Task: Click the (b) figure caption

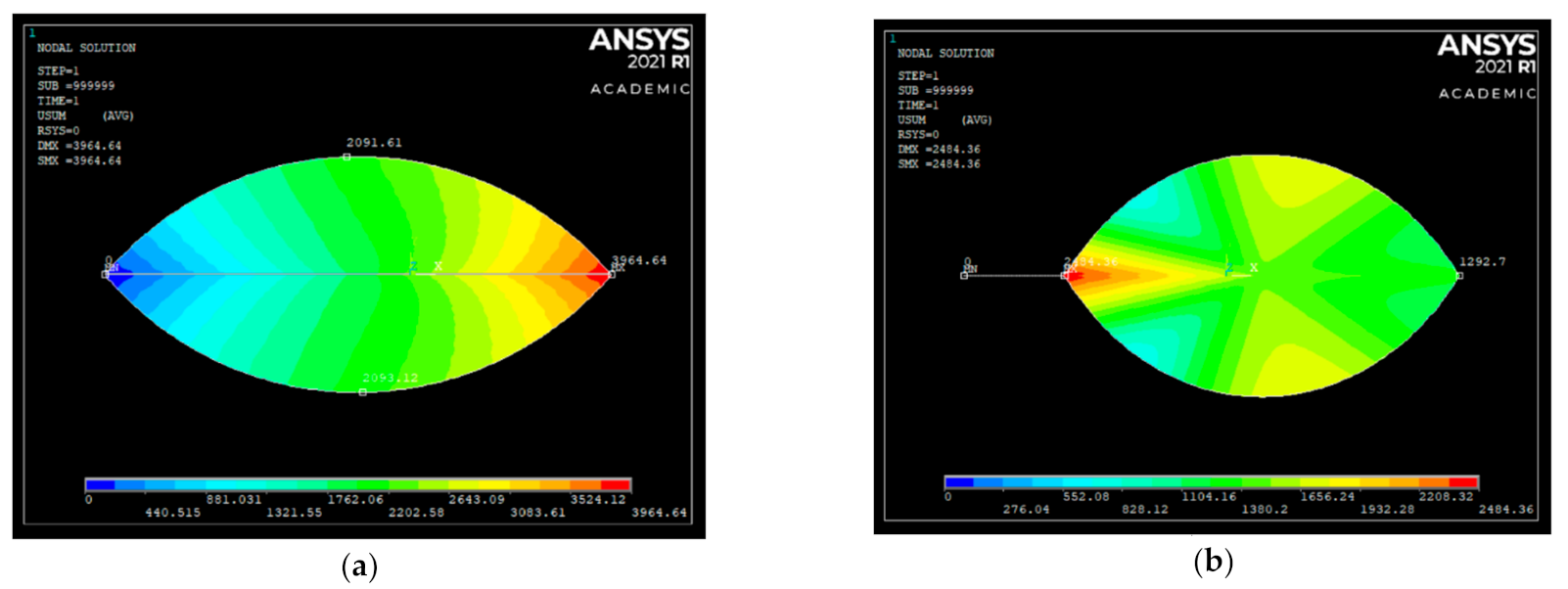Action: click(x=1214, y=562)
